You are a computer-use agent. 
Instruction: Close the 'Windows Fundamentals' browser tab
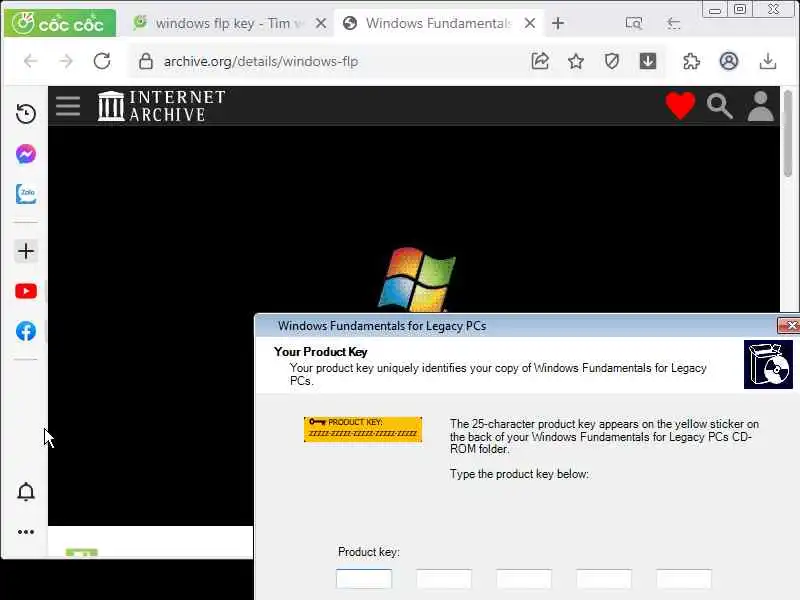(530, 23)
